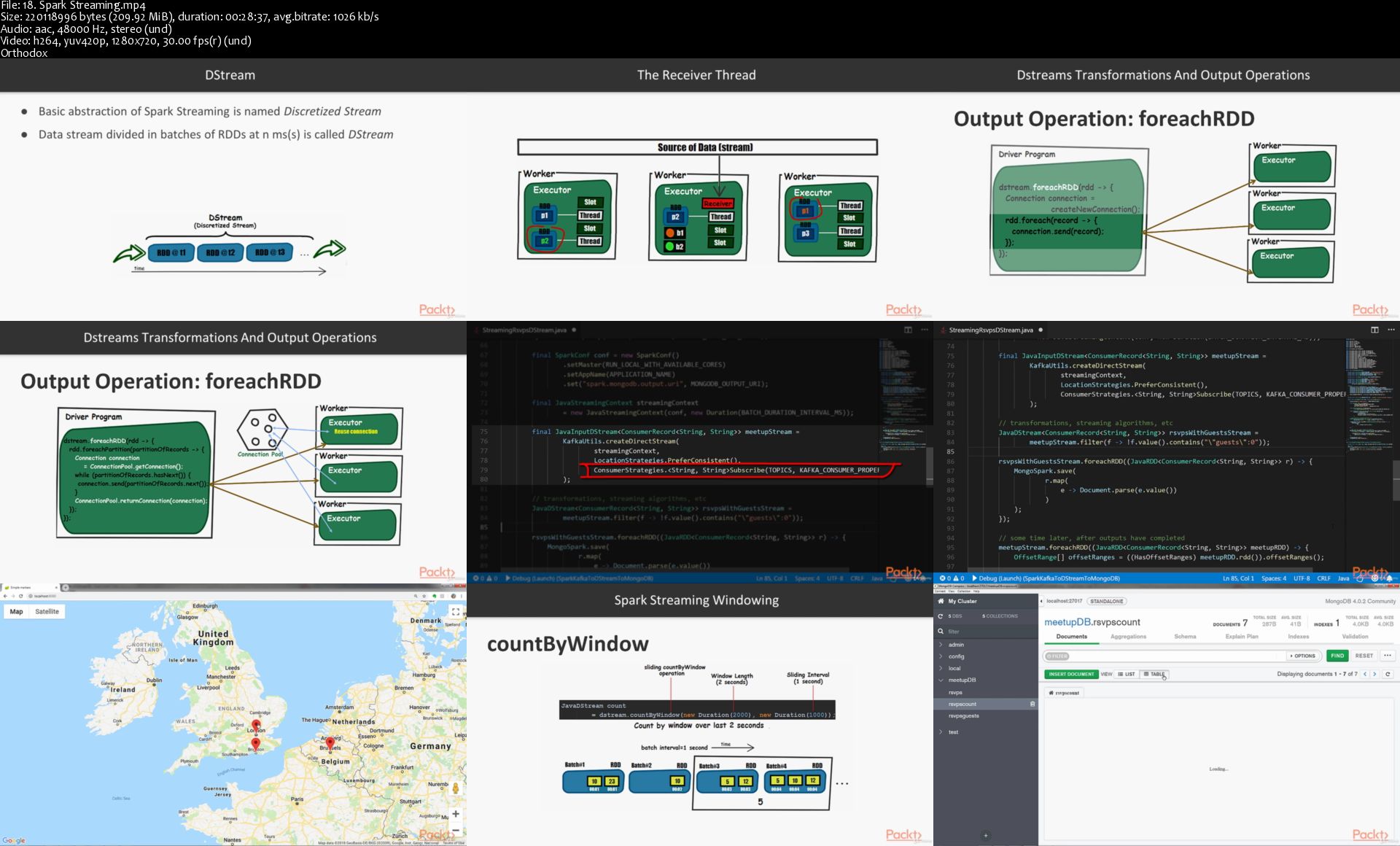Click the plus button to create a database
The width and height of the screenshot is (1400, 846).
986,836
